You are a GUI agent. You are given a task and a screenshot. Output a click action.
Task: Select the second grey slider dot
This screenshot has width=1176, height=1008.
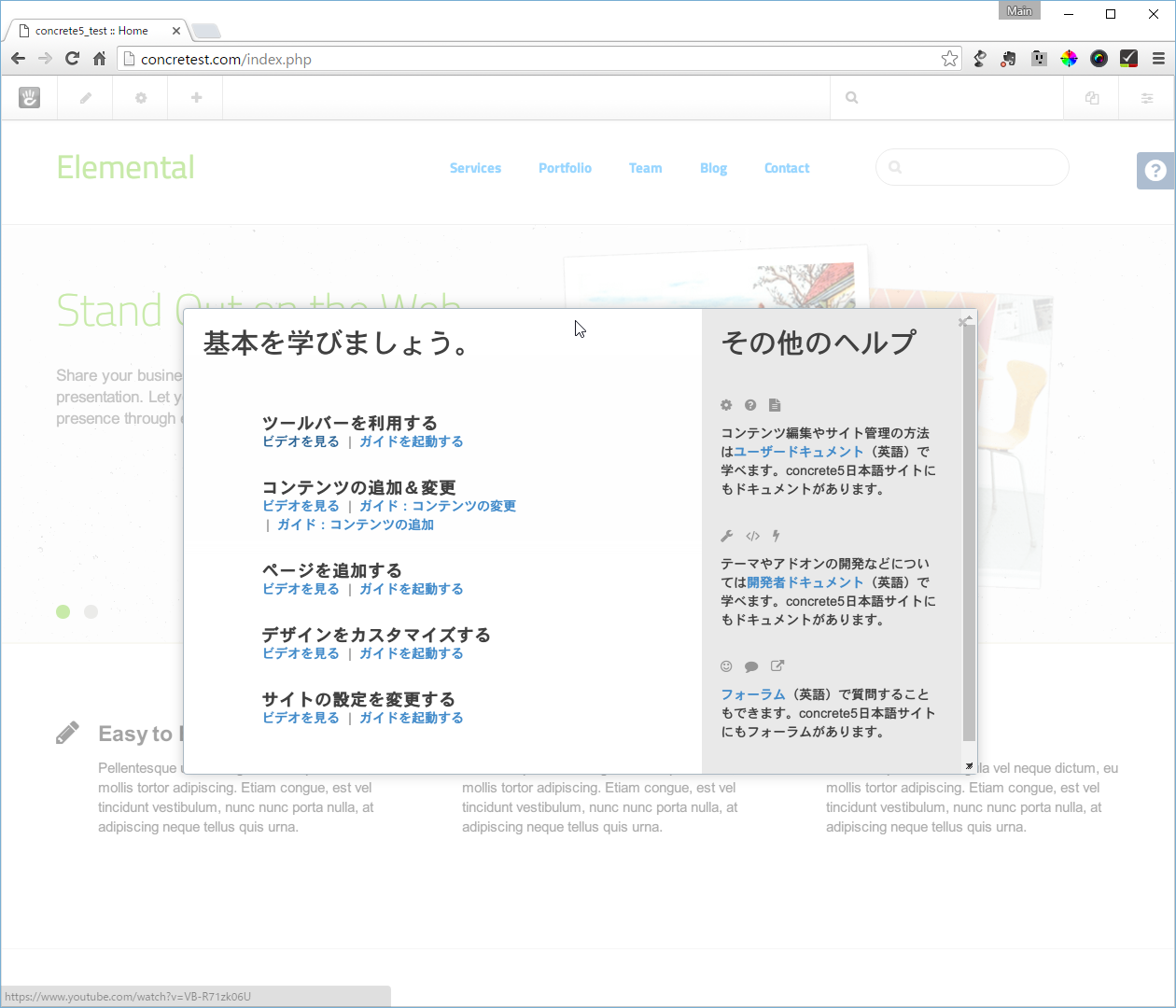pos(91,611)
